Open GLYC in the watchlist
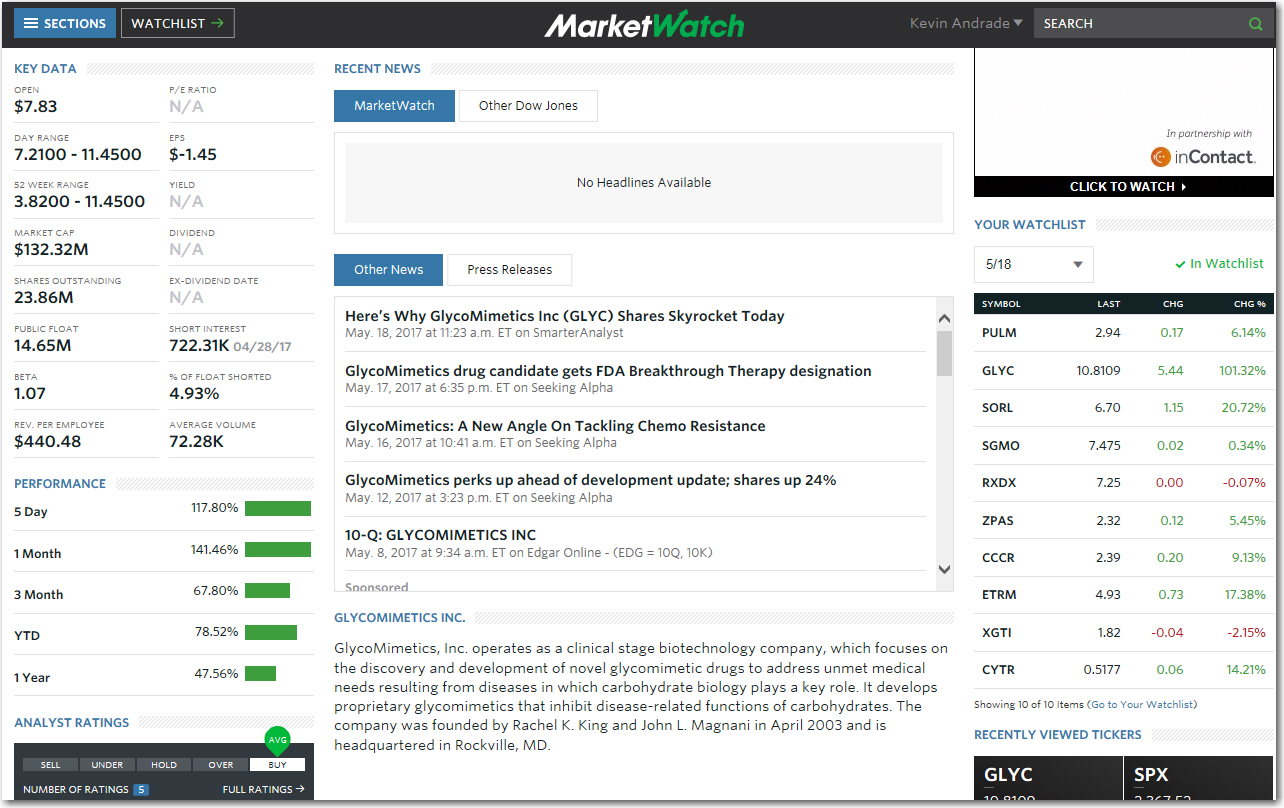 click(x=998, y=371)
